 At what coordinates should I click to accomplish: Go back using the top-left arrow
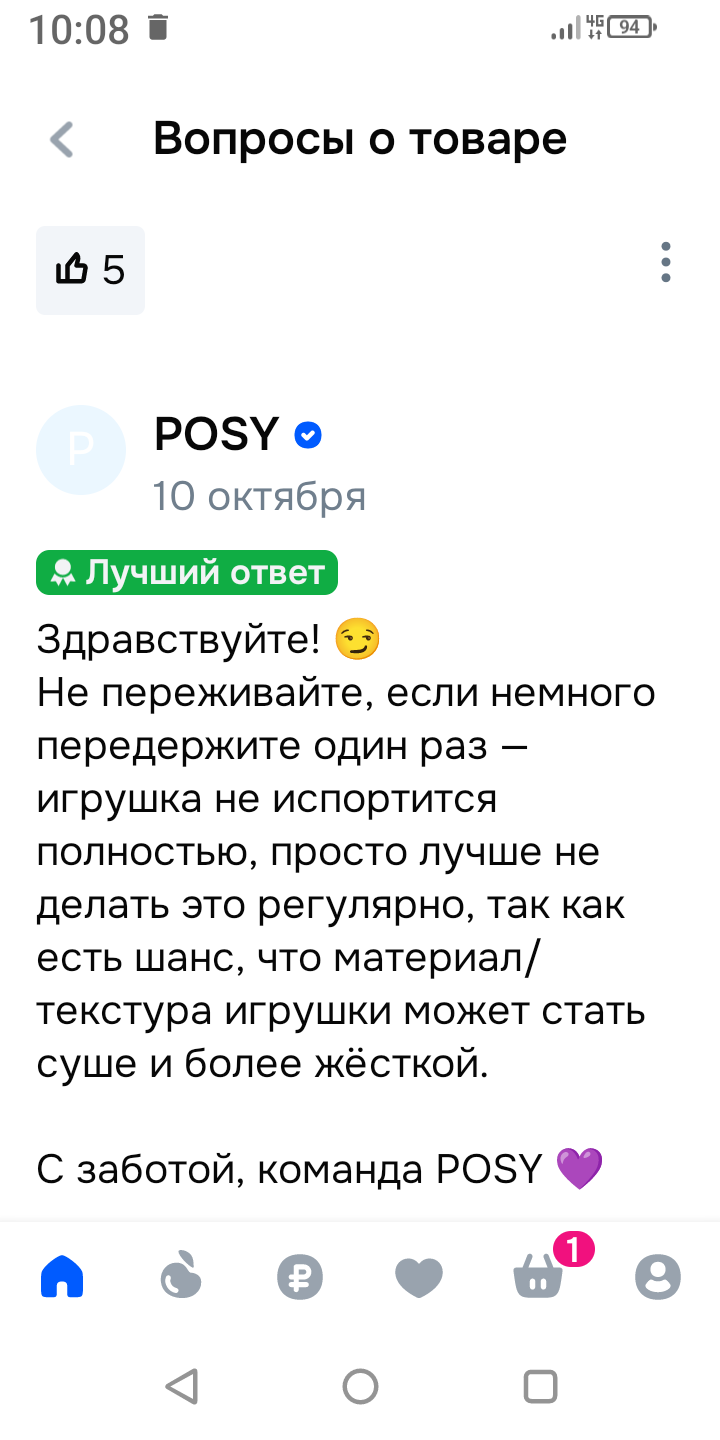(x=62, y=140)
